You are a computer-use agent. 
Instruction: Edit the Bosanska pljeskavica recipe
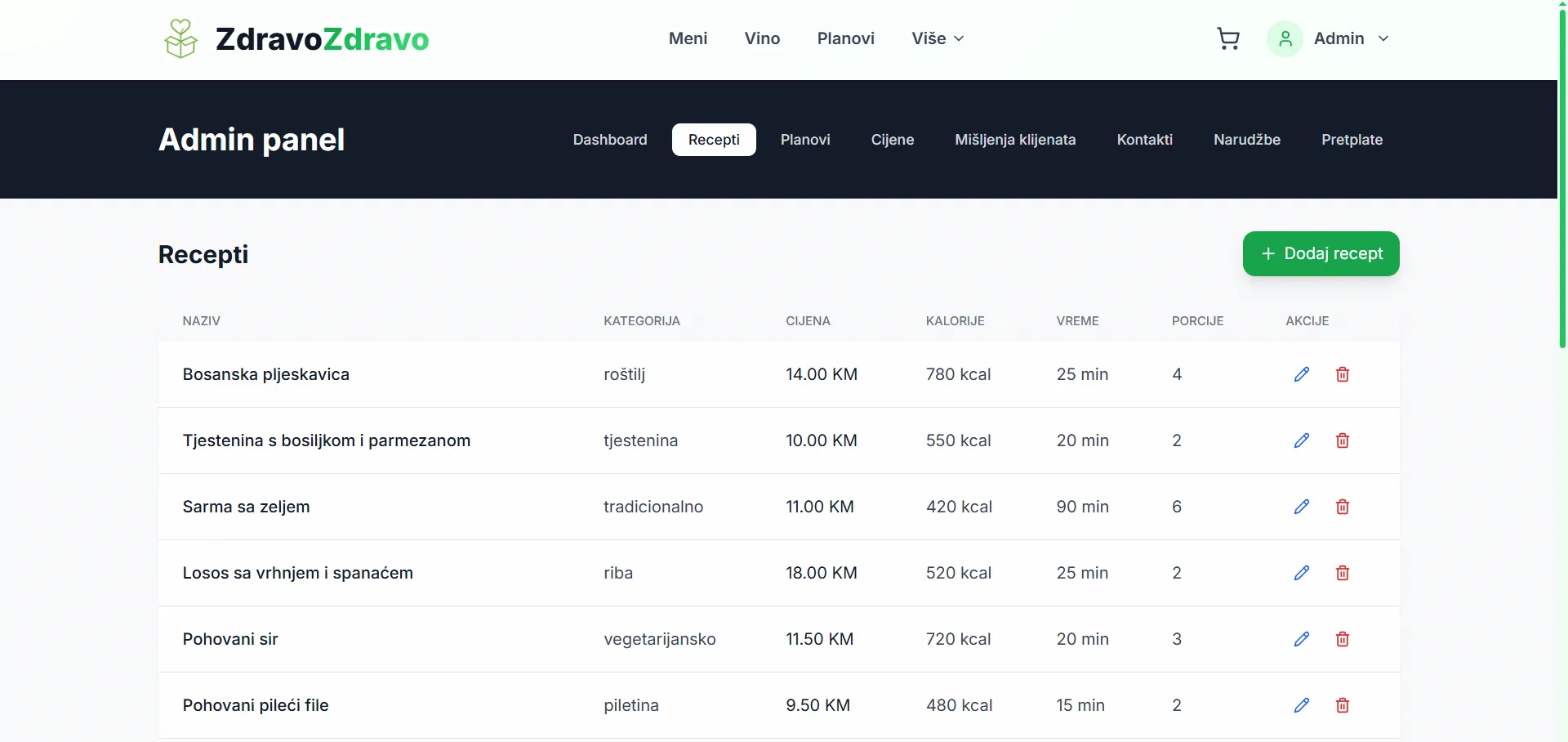1302,374
